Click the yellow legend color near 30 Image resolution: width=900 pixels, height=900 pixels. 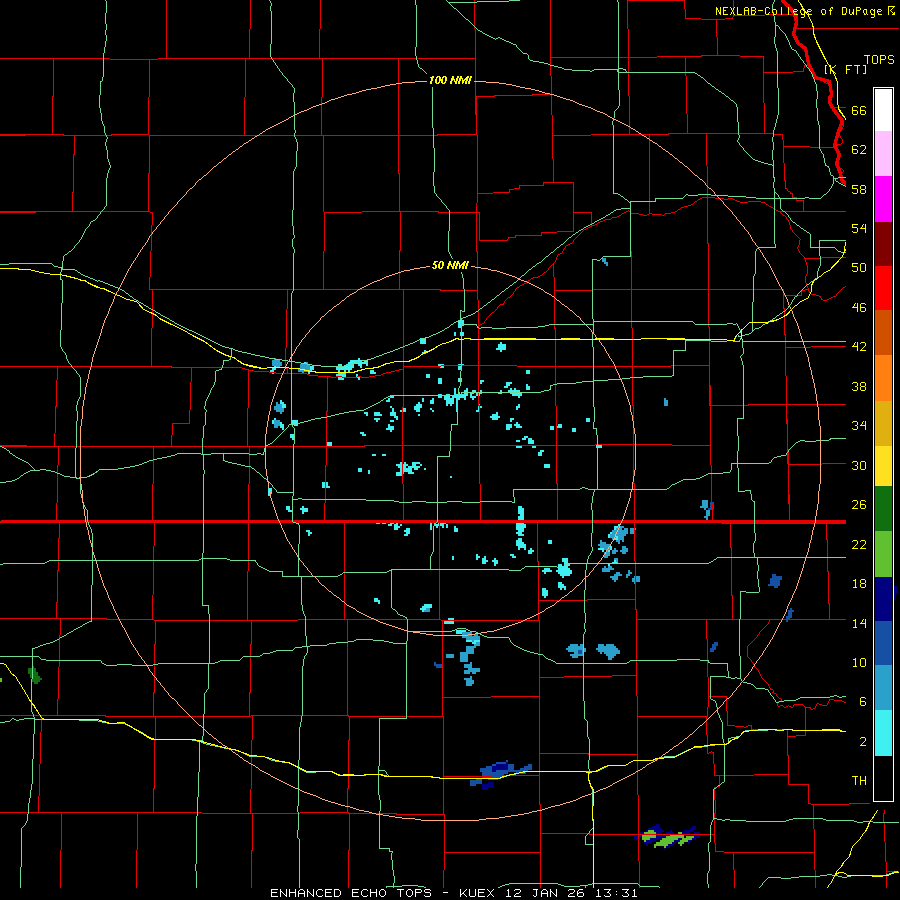coord(883,465)
